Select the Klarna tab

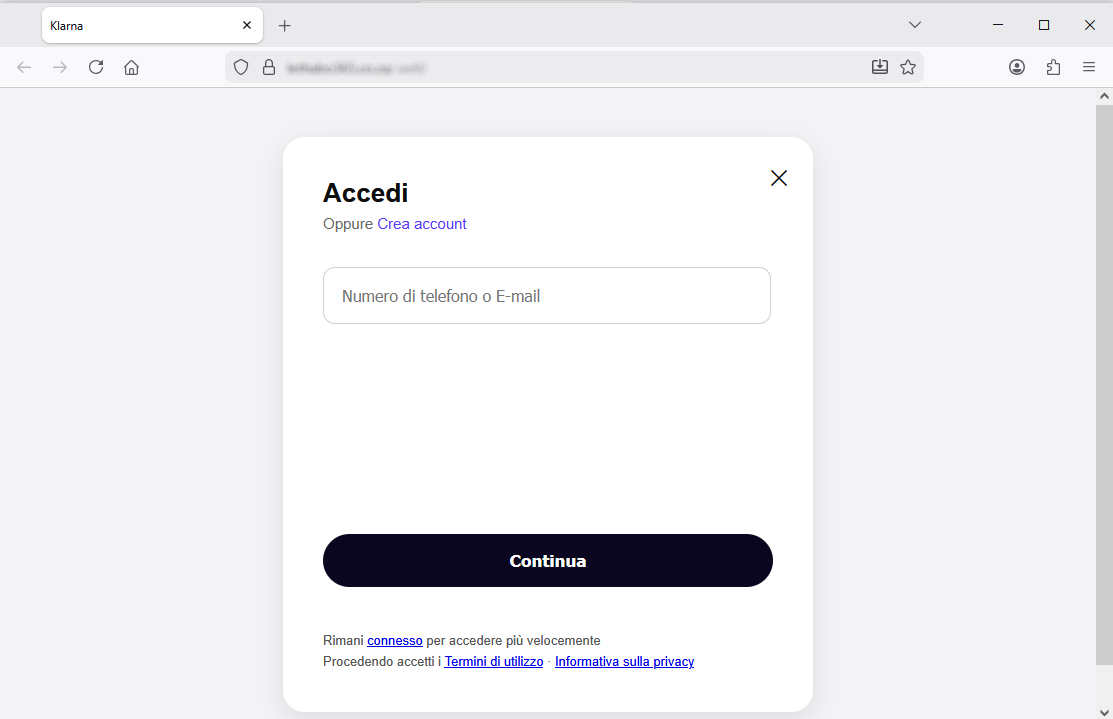(x=140, y=25)
